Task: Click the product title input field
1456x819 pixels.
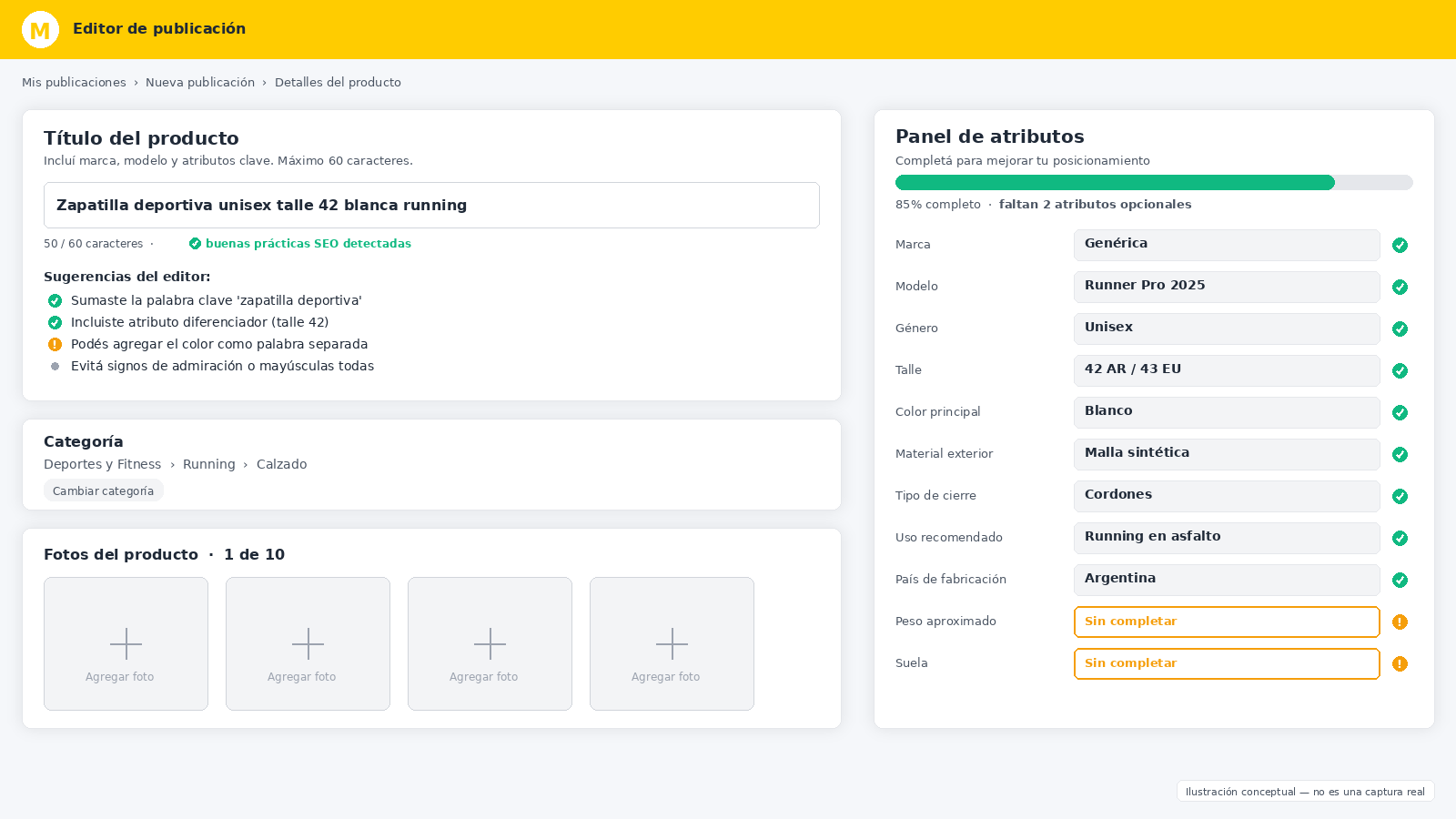Action: (431, 206)
